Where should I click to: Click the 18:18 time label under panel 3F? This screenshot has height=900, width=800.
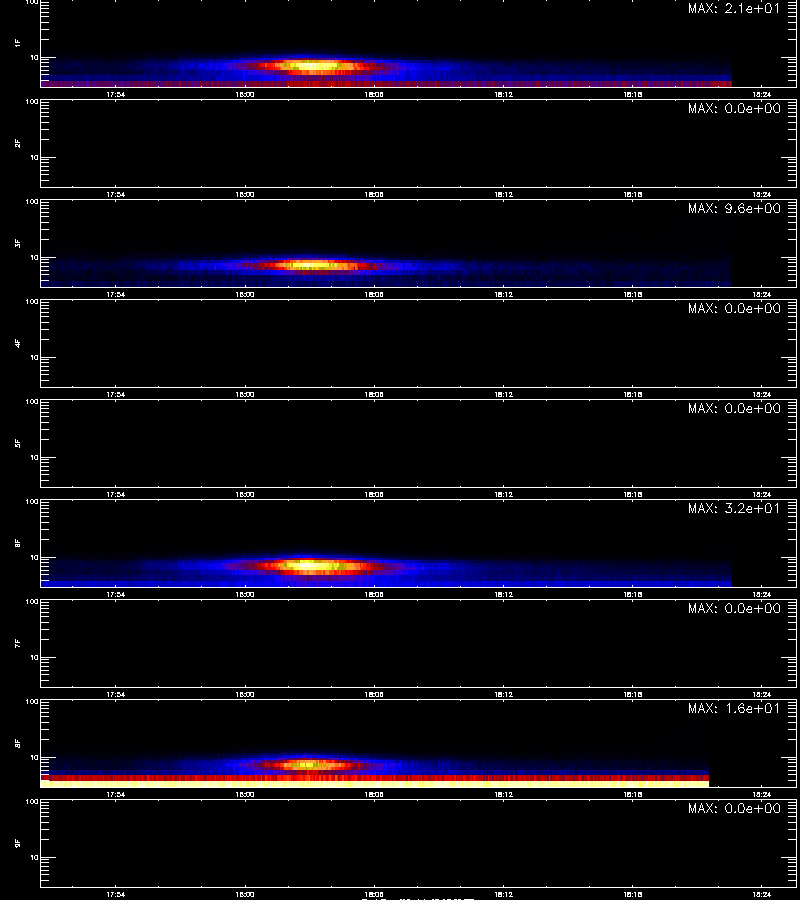[x=632, y=294]
